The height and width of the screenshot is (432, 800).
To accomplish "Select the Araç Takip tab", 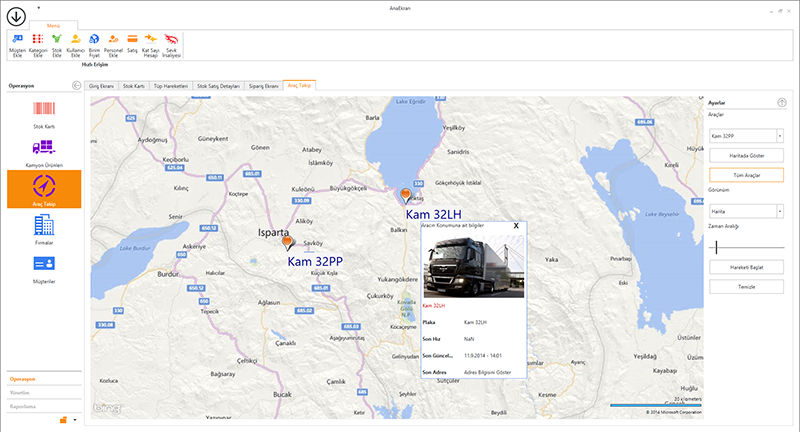I will coord(299,85).
